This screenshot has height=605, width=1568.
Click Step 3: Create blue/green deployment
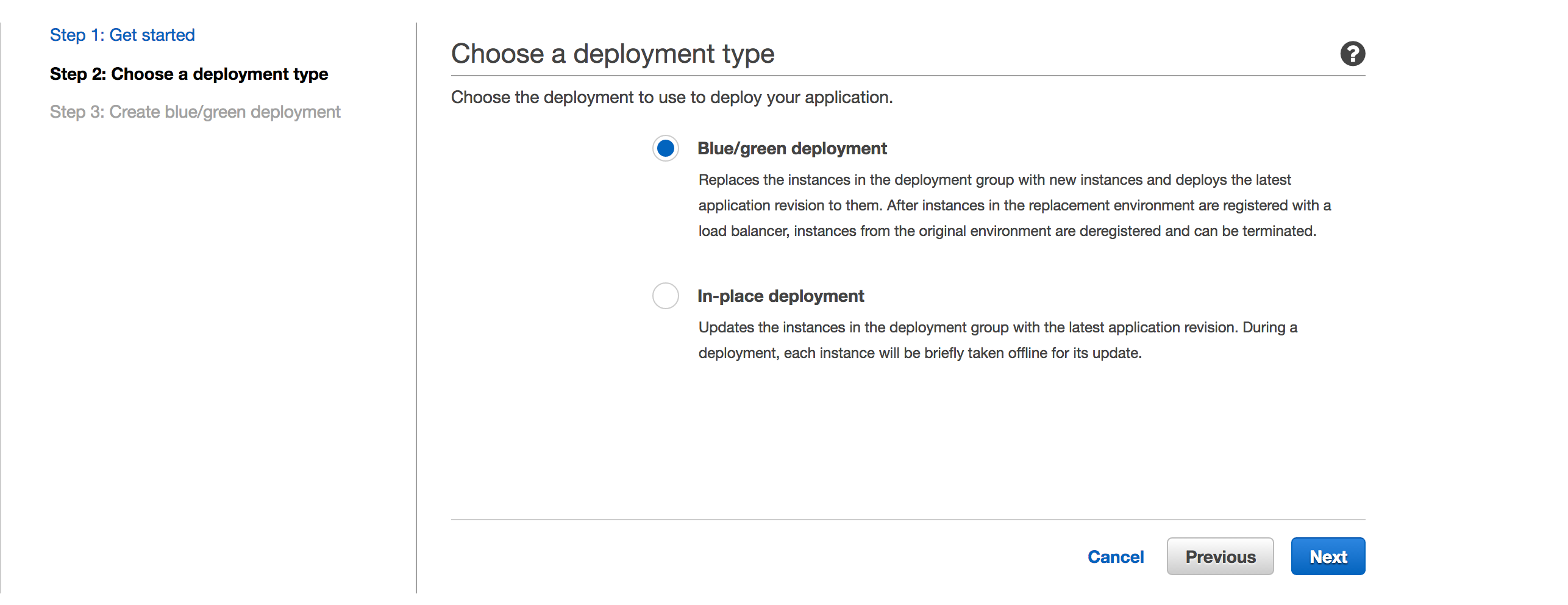point(195,112)
